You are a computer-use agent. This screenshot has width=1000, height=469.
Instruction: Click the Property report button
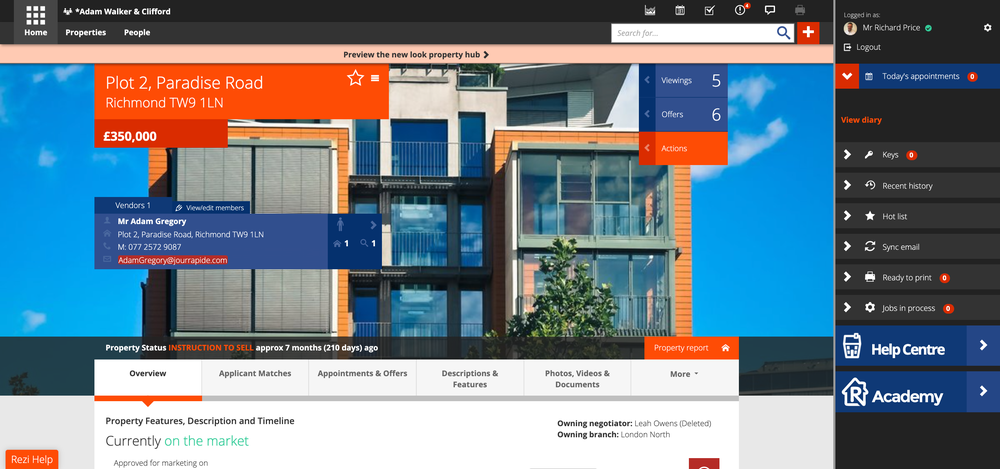[x=691, y=348]
